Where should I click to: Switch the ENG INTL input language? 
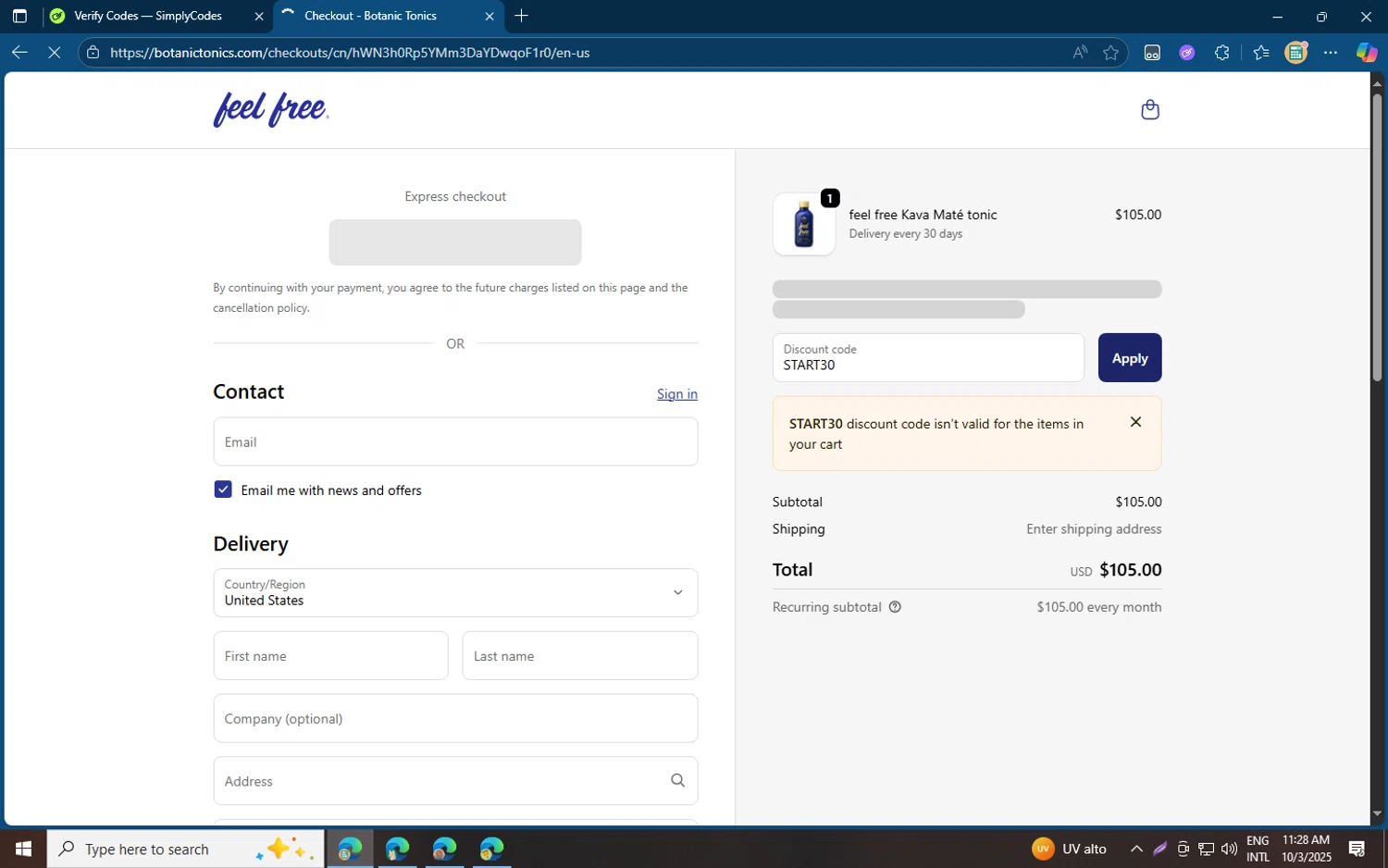(1258, 849)
